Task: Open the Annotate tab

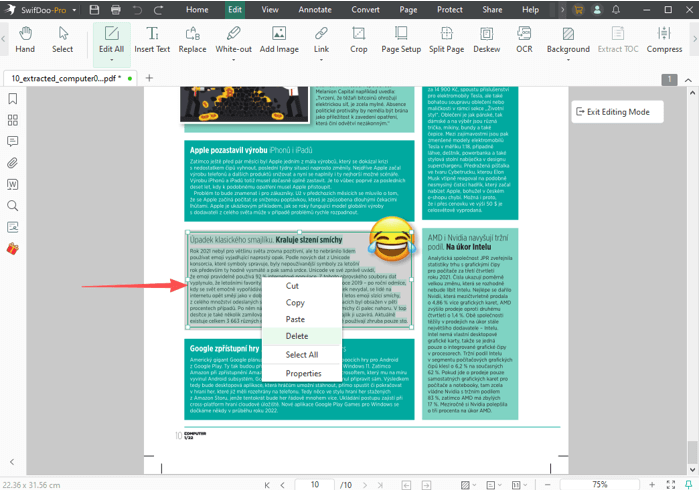Action: [x=315, y=10]
